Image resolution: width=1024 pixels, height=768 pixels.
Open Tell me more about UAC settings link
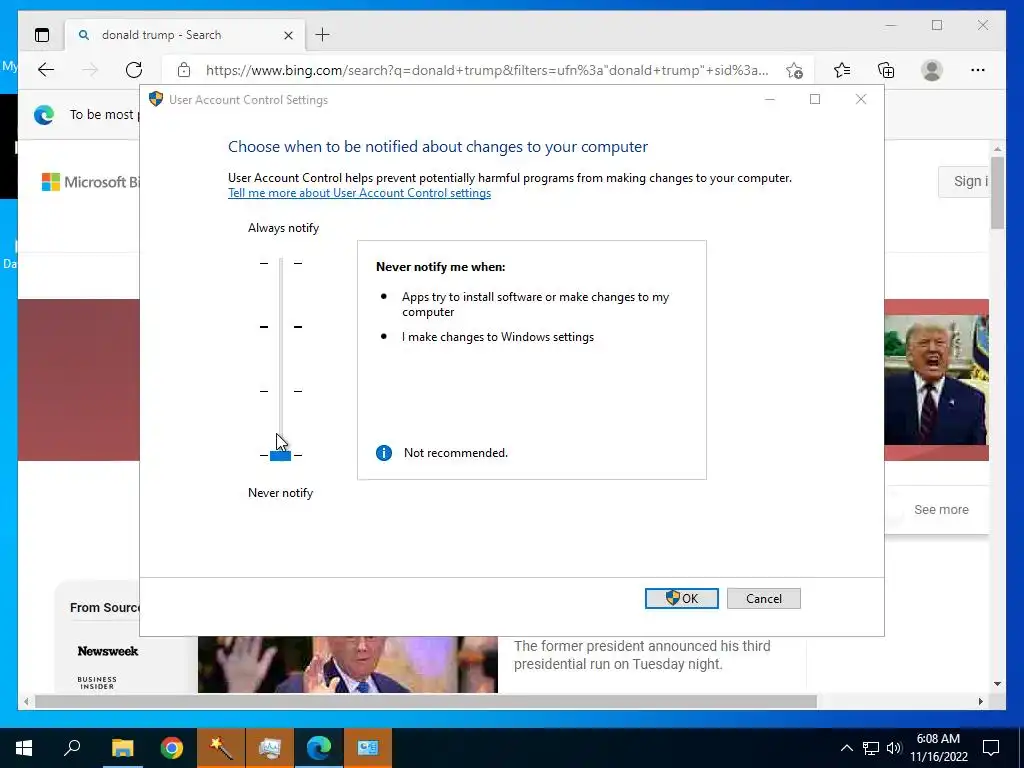coord(359,193)
